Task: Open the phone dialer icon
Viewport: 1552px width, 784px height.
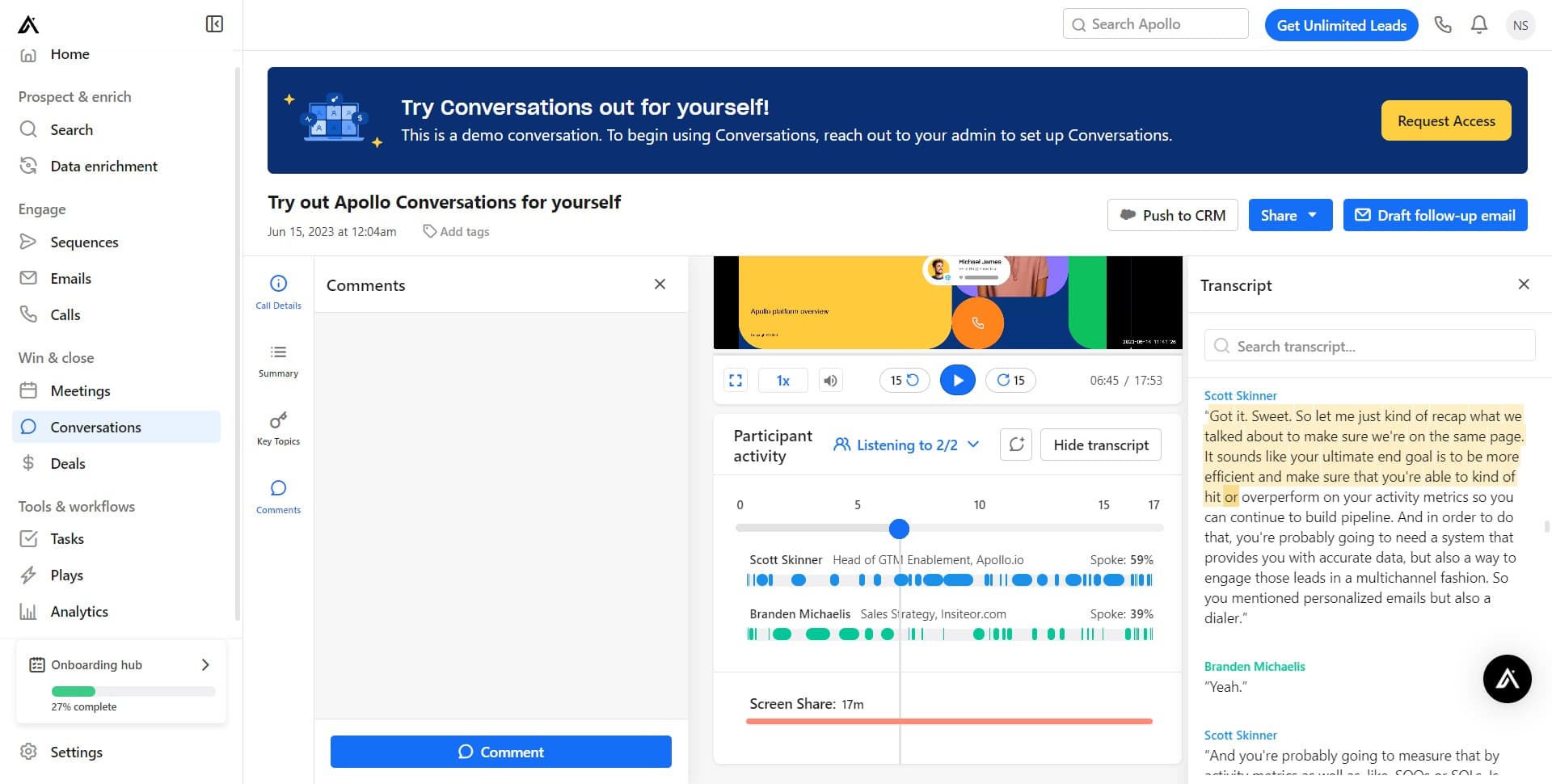Action: [1443, 25]
